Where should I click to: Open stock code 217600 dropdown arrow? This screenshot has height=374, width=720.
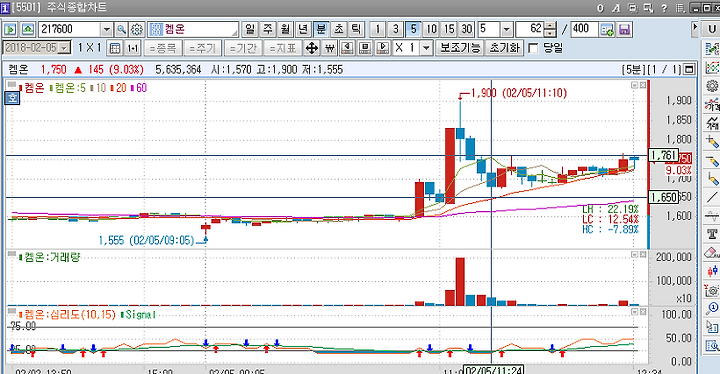pos(107,30)
